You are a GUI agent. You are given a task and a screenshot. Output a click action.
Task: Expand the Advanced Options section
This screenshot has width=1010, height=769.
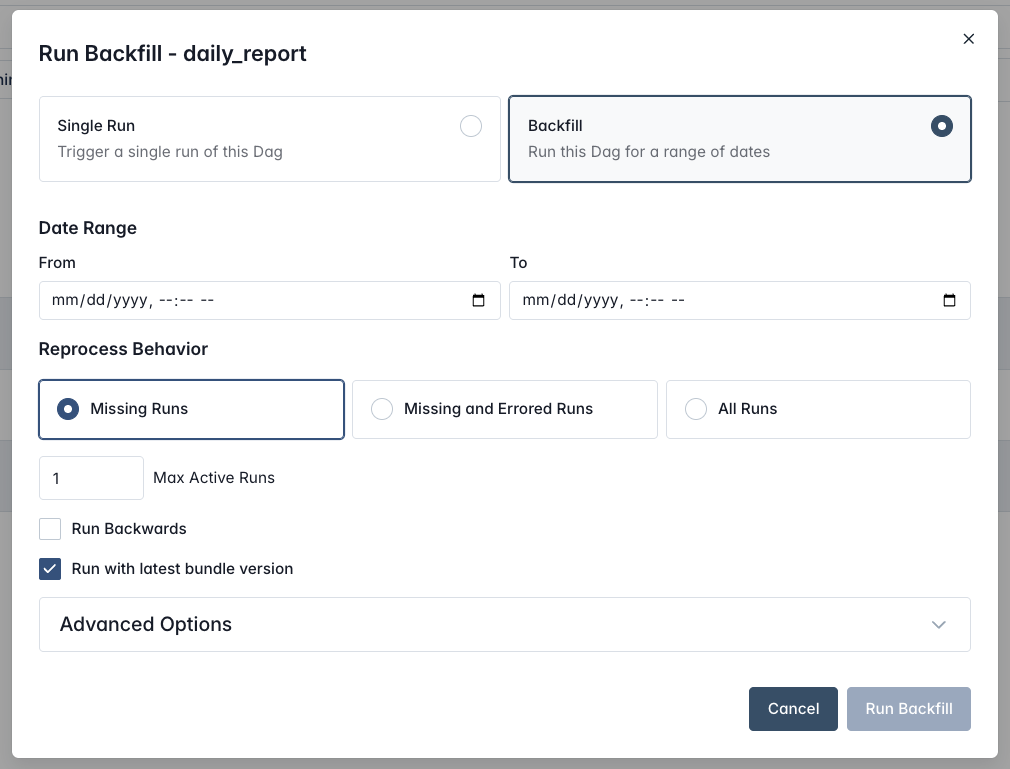(x=504, y=625)
